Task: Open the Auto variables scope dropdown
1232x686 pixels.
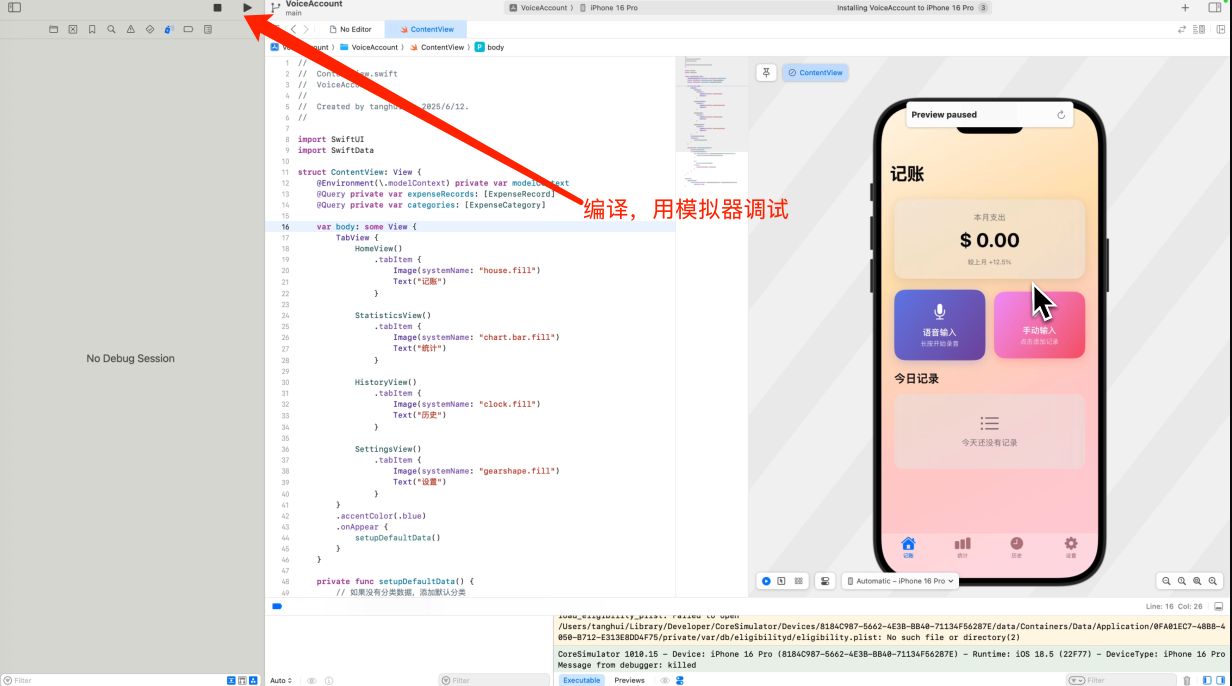Action: [x=281, y=680]
